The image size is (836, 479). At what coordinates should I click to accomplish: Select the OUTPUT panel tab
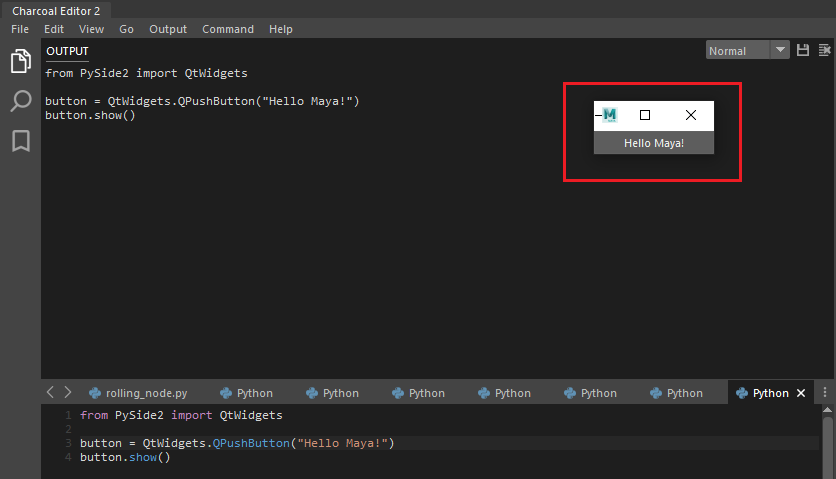coord(67,51)
